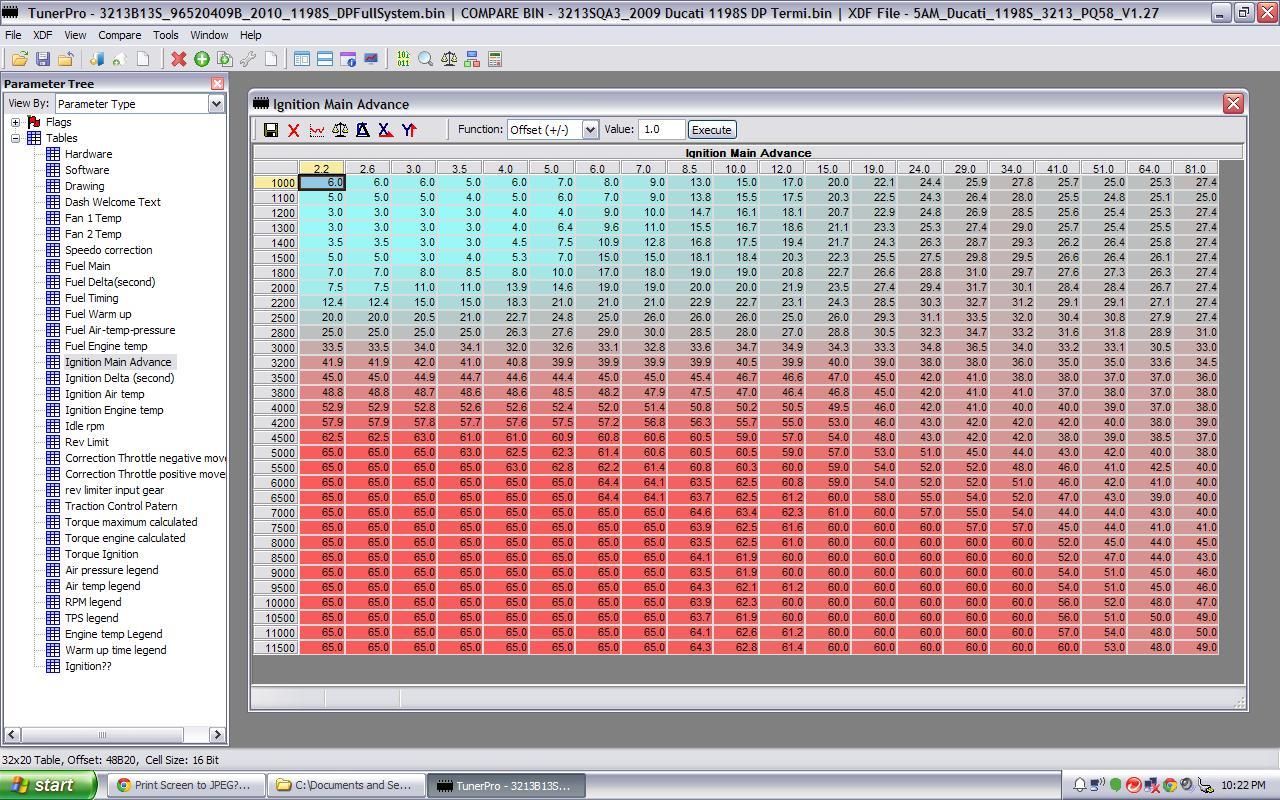Select the Ignition Delta (second) table
The image size is (1280, 800).
119,378
